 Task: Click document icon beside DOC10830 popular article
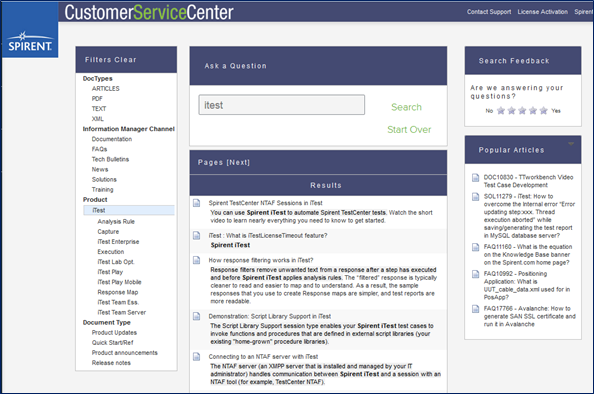[475, 178]
